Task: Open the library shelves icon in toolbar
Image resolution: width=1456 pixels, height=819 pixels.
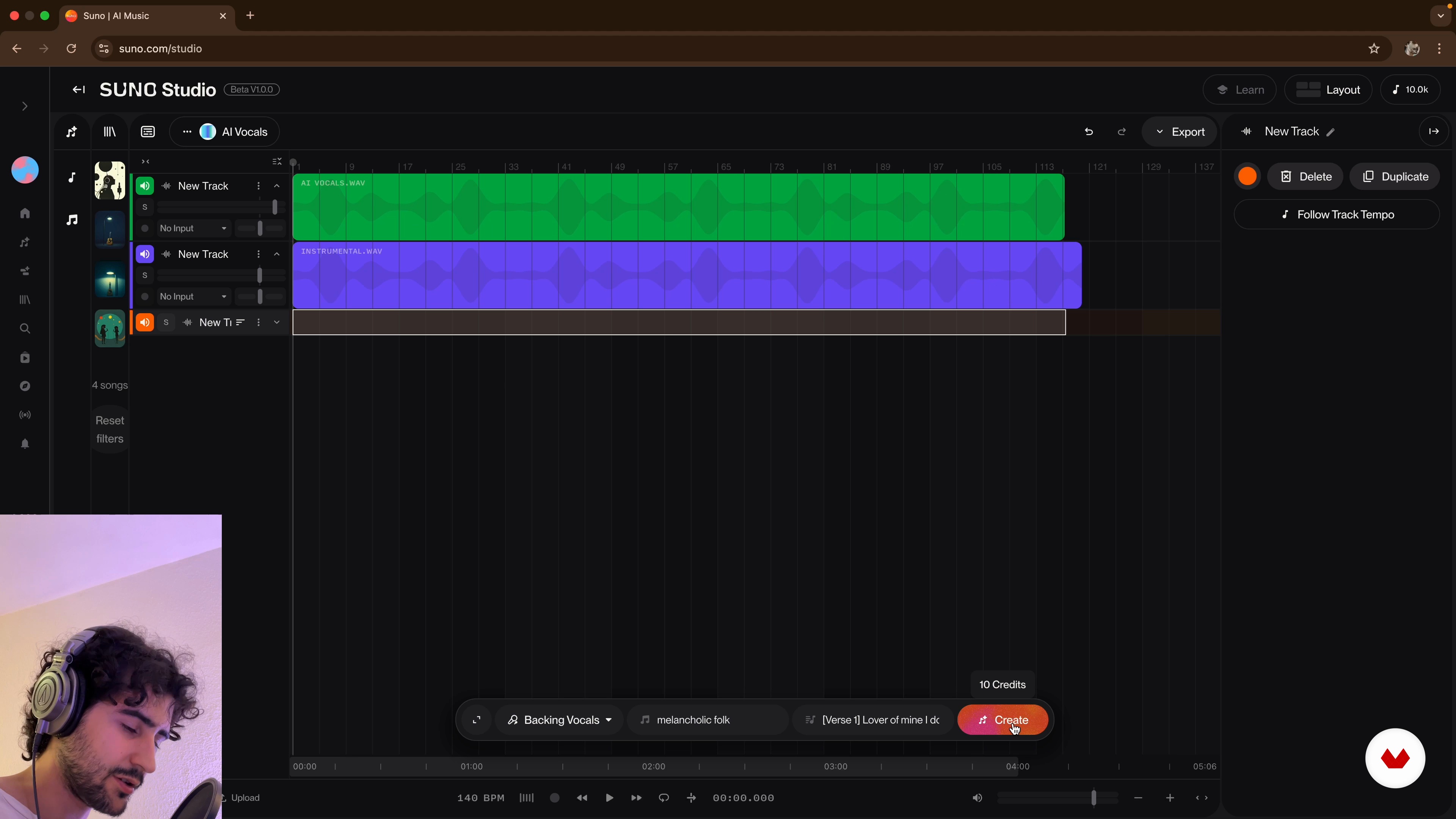Action: [x=110, y=132]
